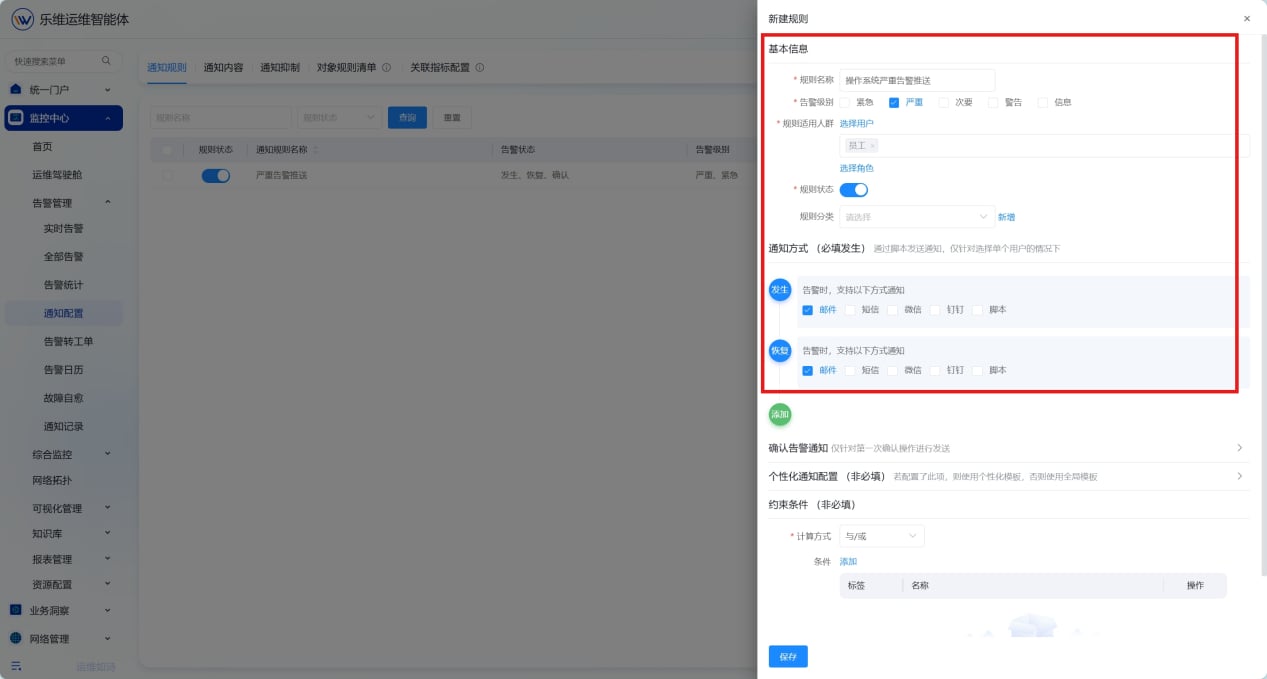Check the 次要 alarm level
The image size is (1267, 679).
click(x=944, y=102)
